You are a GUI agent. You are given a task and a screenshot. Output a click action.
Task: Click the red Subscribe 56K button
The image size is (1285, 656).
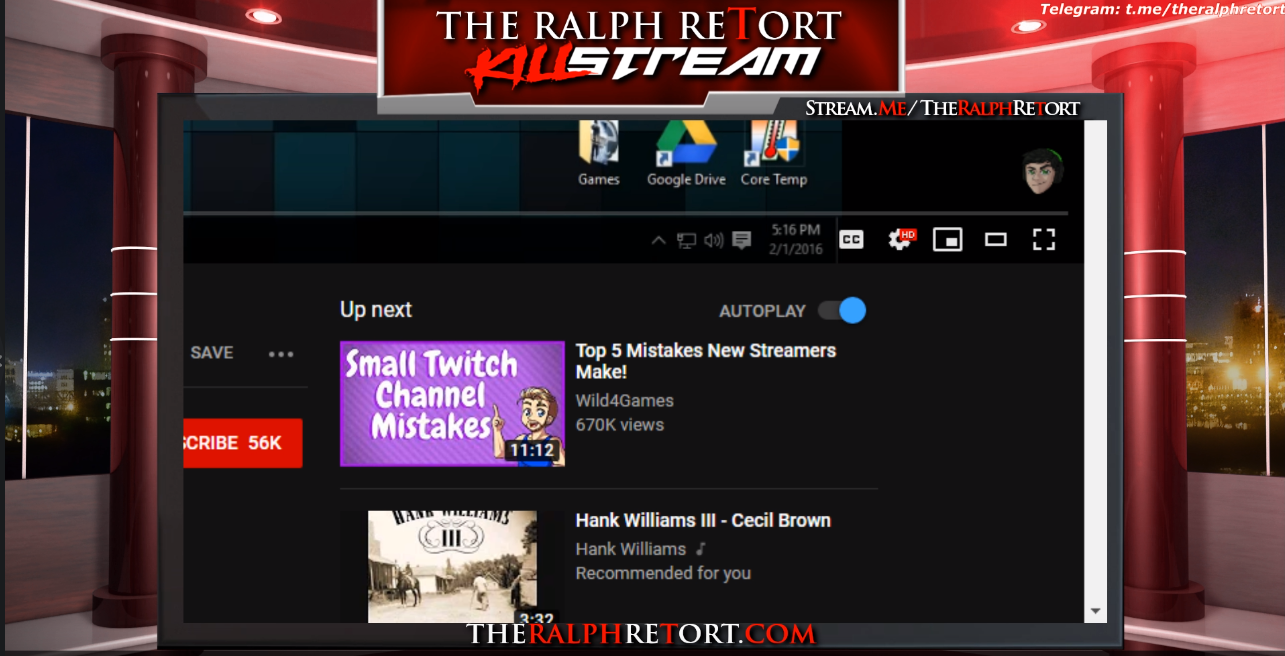pyautogui.click(x=243, y=443)
